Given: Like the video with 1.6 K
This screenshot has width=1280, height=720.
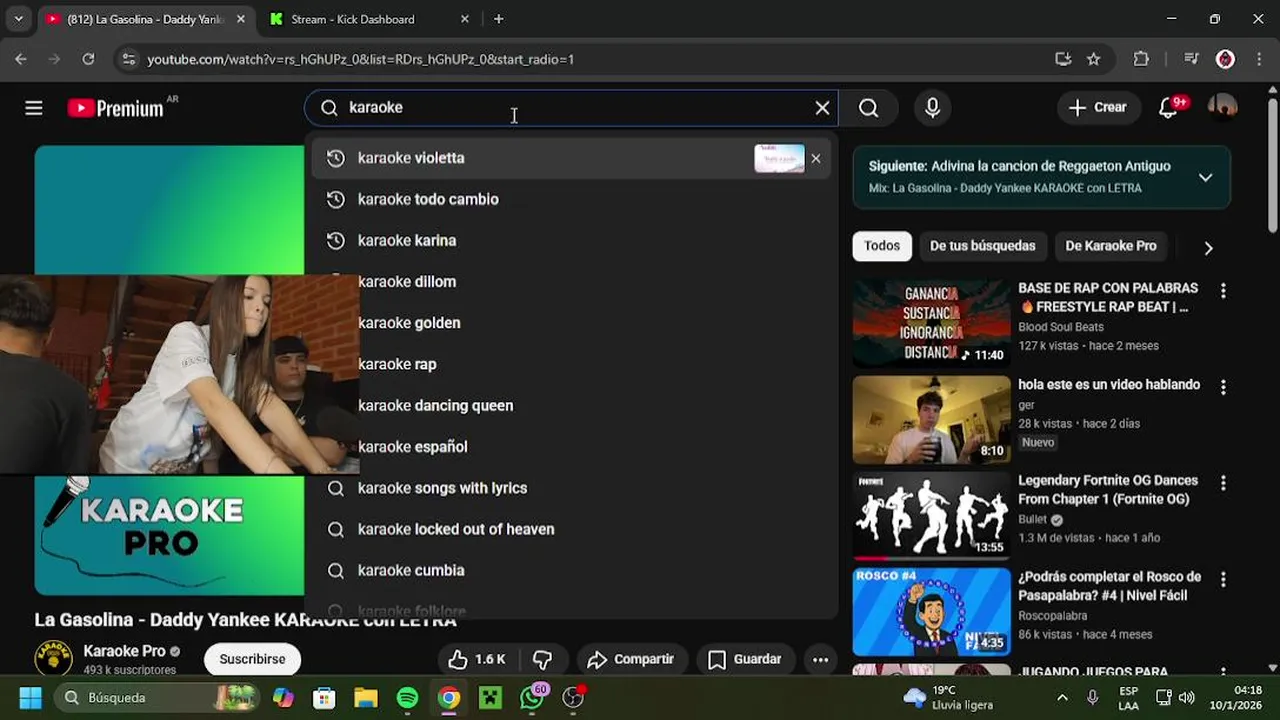Looking at the screenshot, I should [x=477, y=659].
